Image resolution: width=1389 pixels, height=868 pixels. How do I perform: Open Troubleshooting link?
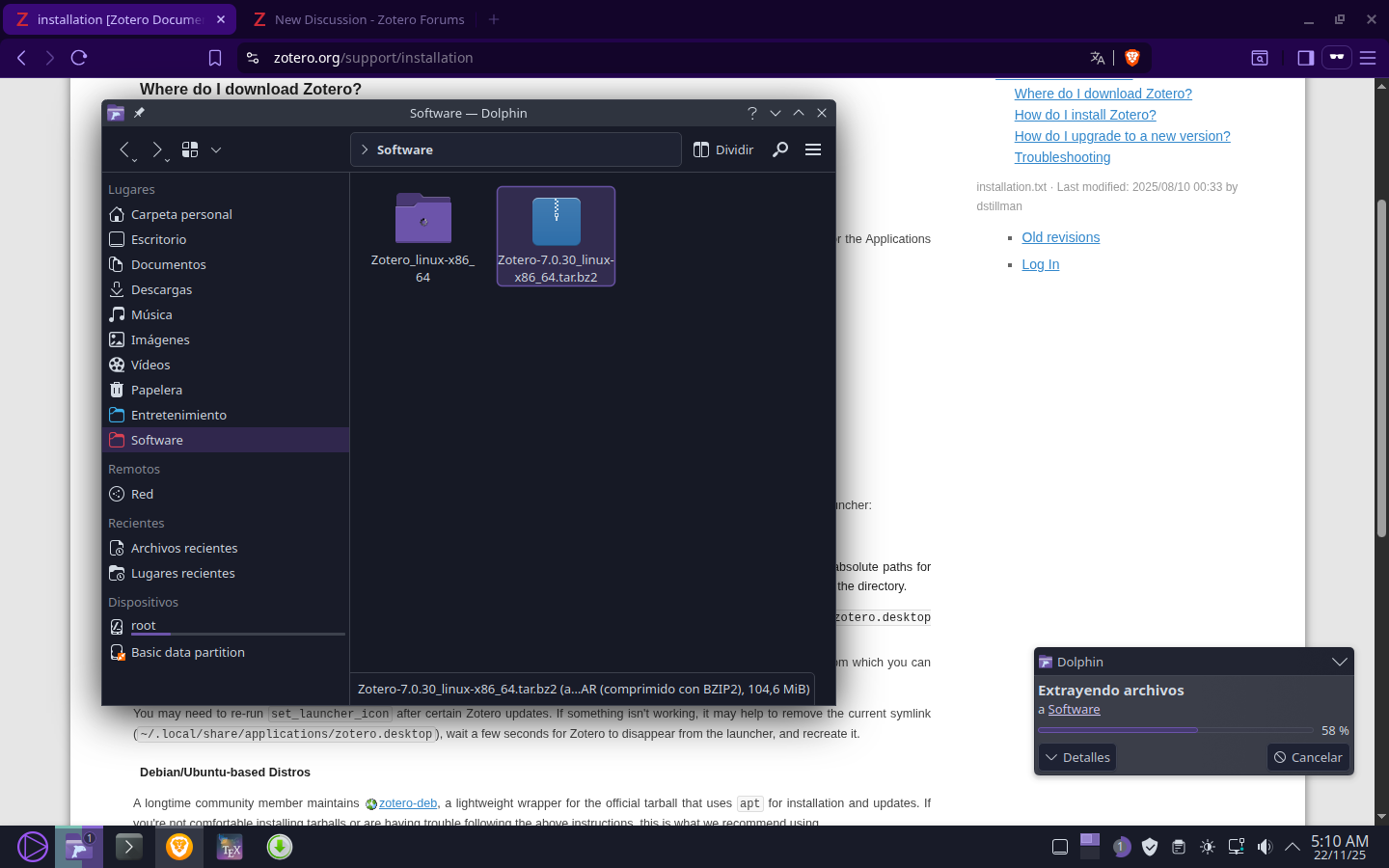click(x=1062, y=157)
